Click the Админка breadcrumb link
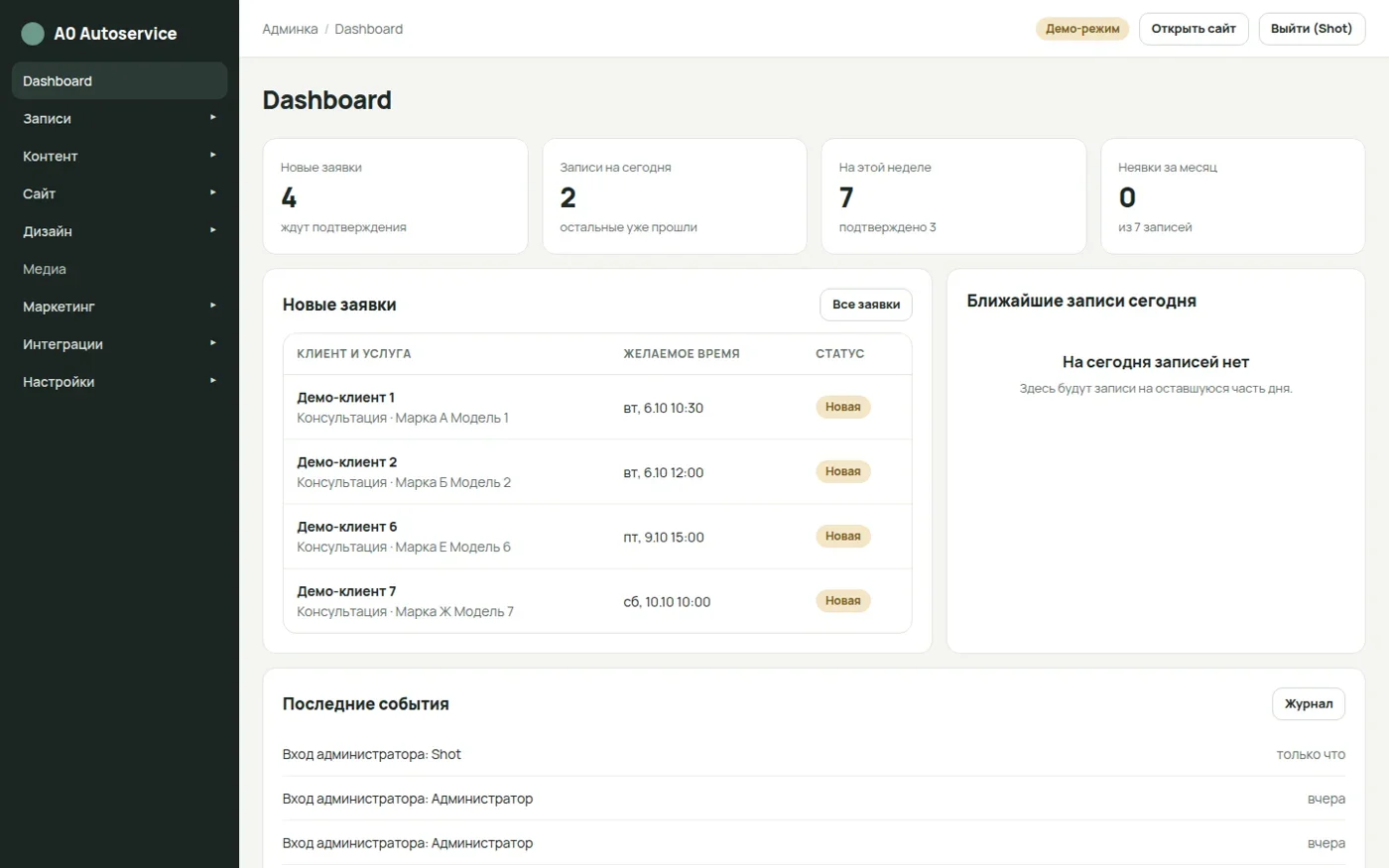The width and height of the screenshot is (1389, 868). pyautogui.click(x=290, y=30)
